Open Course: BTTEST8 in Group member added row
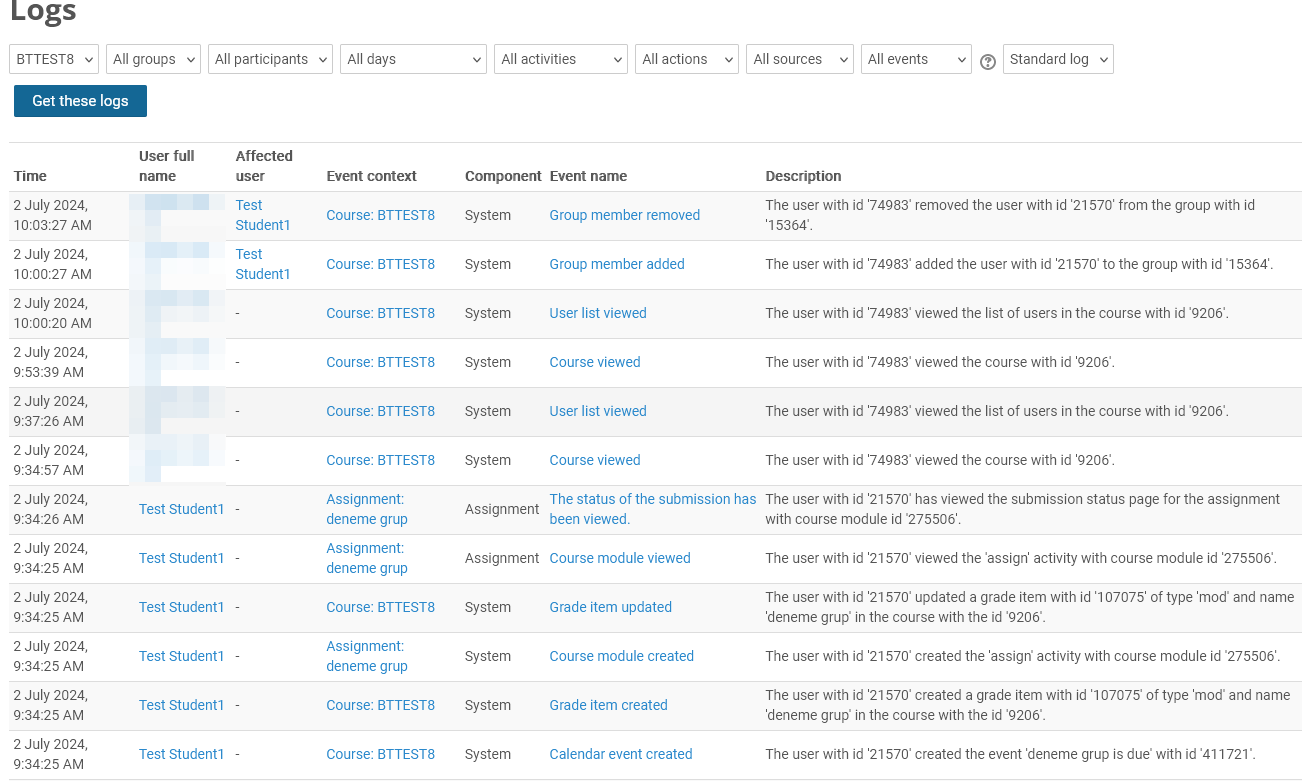Image resolution: width=1302 pixels, height=781 pixels. point(380,264)
